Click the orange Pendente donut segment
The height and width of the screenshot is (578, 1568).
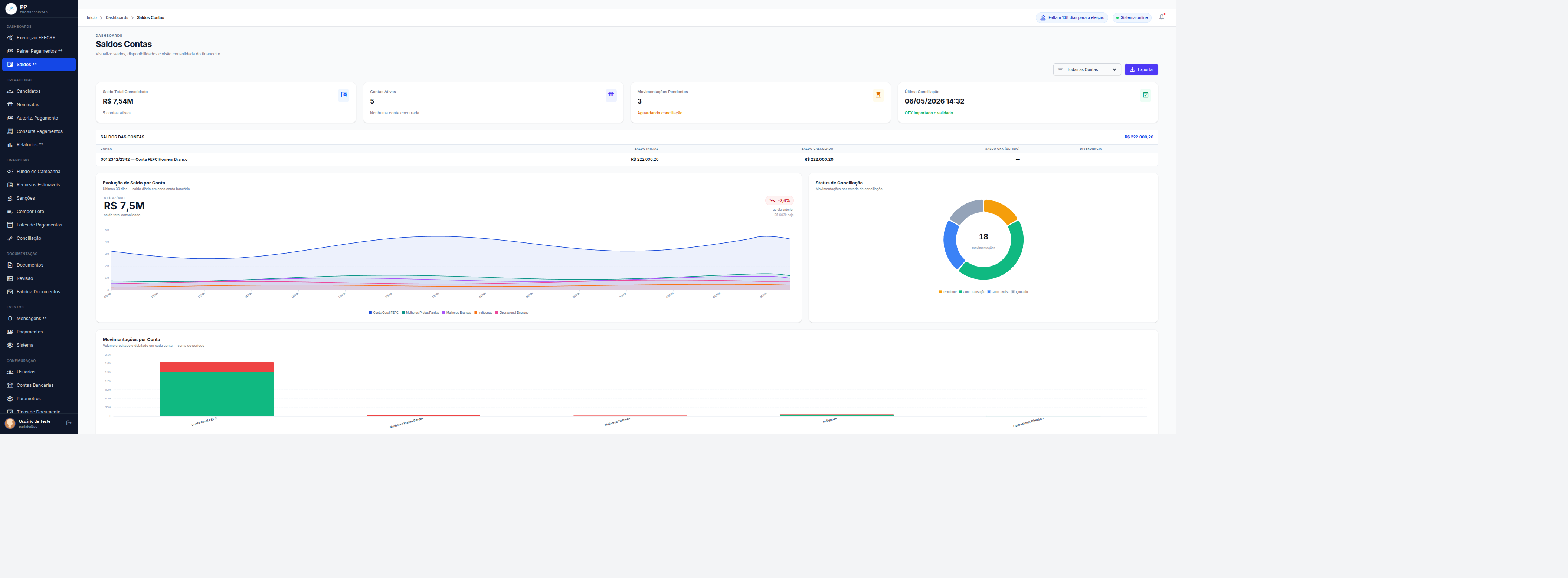click(1001, 210)
